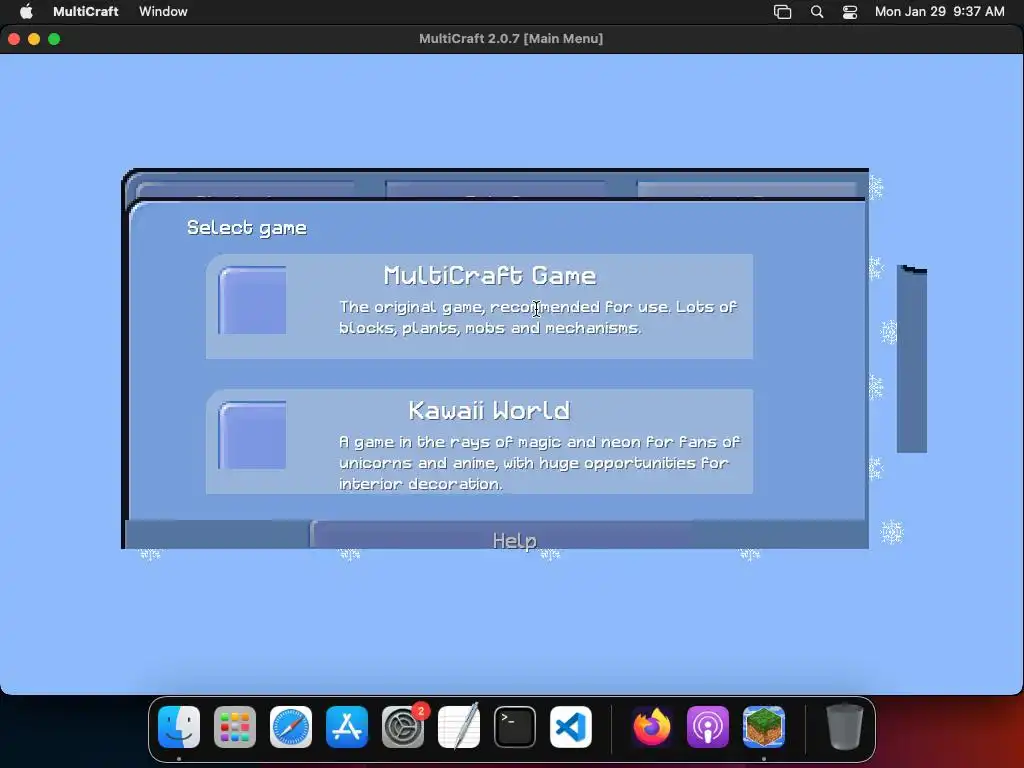Launch Safari from the Dock

pyautogui.click(x=291, y=727)
